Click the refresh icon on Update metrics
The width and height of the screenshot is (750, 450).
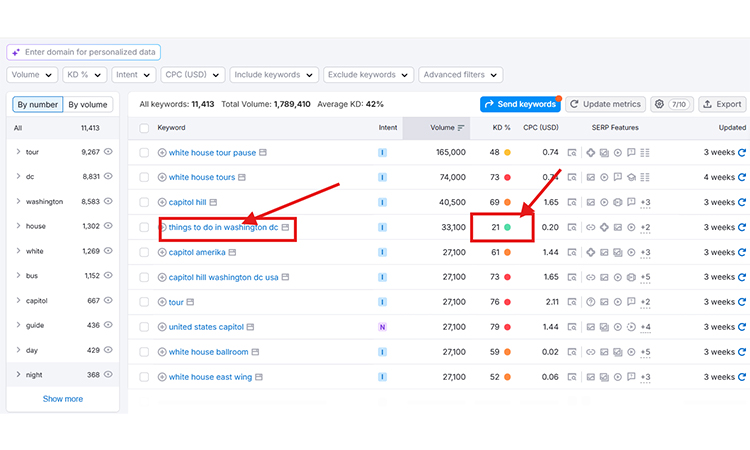(575, 104)
